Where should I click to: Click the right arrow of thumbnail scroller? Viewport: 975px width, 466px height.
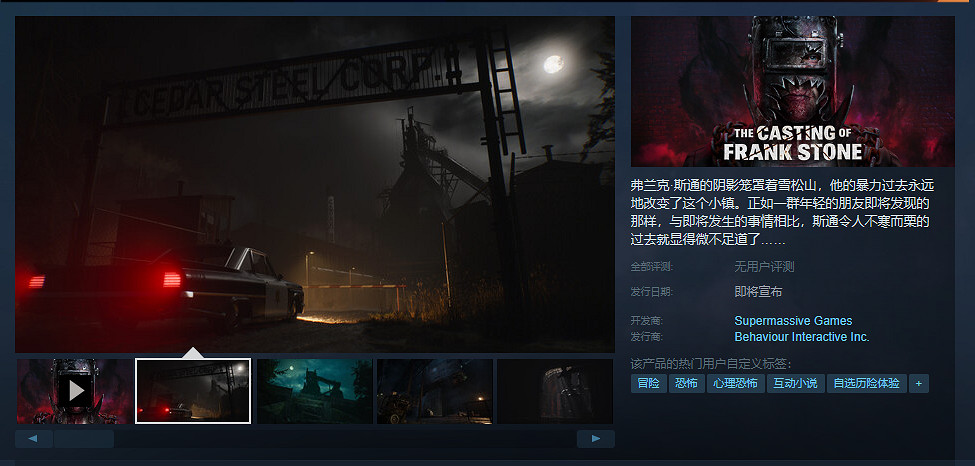click(x=596, y=439)
